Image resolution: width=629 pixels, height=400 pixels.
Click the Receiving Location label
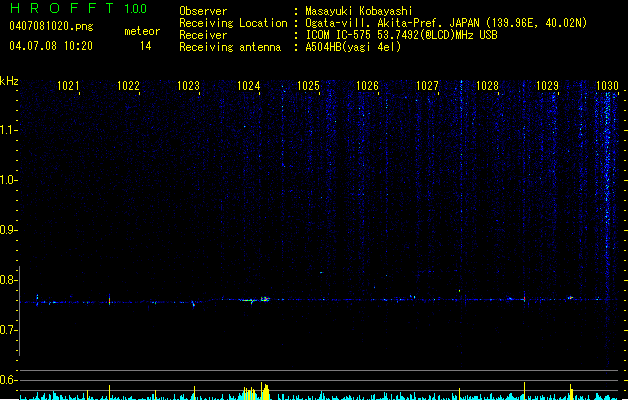point(233,23)
